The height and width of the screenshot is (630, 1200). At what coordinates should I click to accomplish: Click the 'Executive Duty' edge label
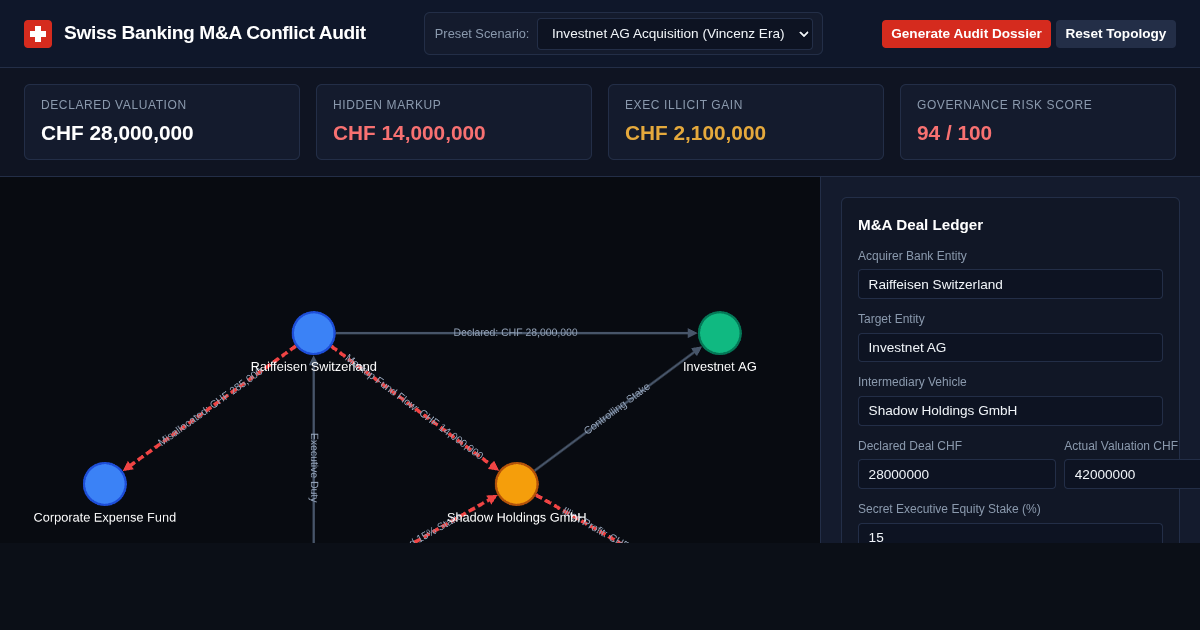coord(314,467)
